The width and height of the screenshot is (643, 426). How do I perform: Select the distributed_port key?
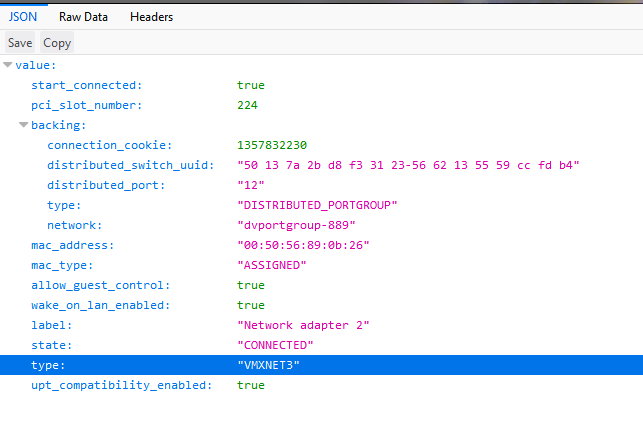(x=106, y=185)
